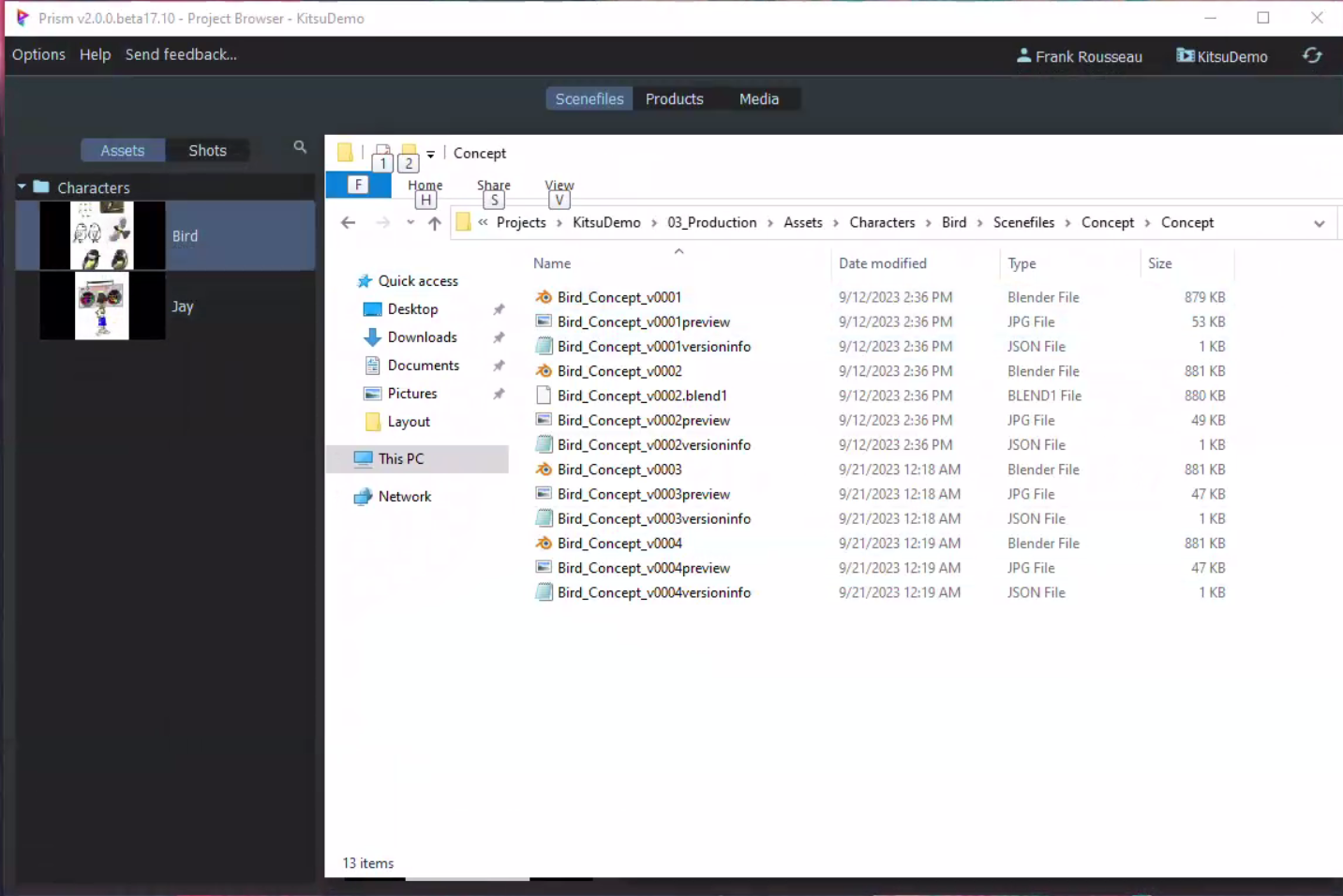Sort files by the Name column header
Image resolution: width=1343 pixels, height=896 pixels.
[x=552, y=263]
